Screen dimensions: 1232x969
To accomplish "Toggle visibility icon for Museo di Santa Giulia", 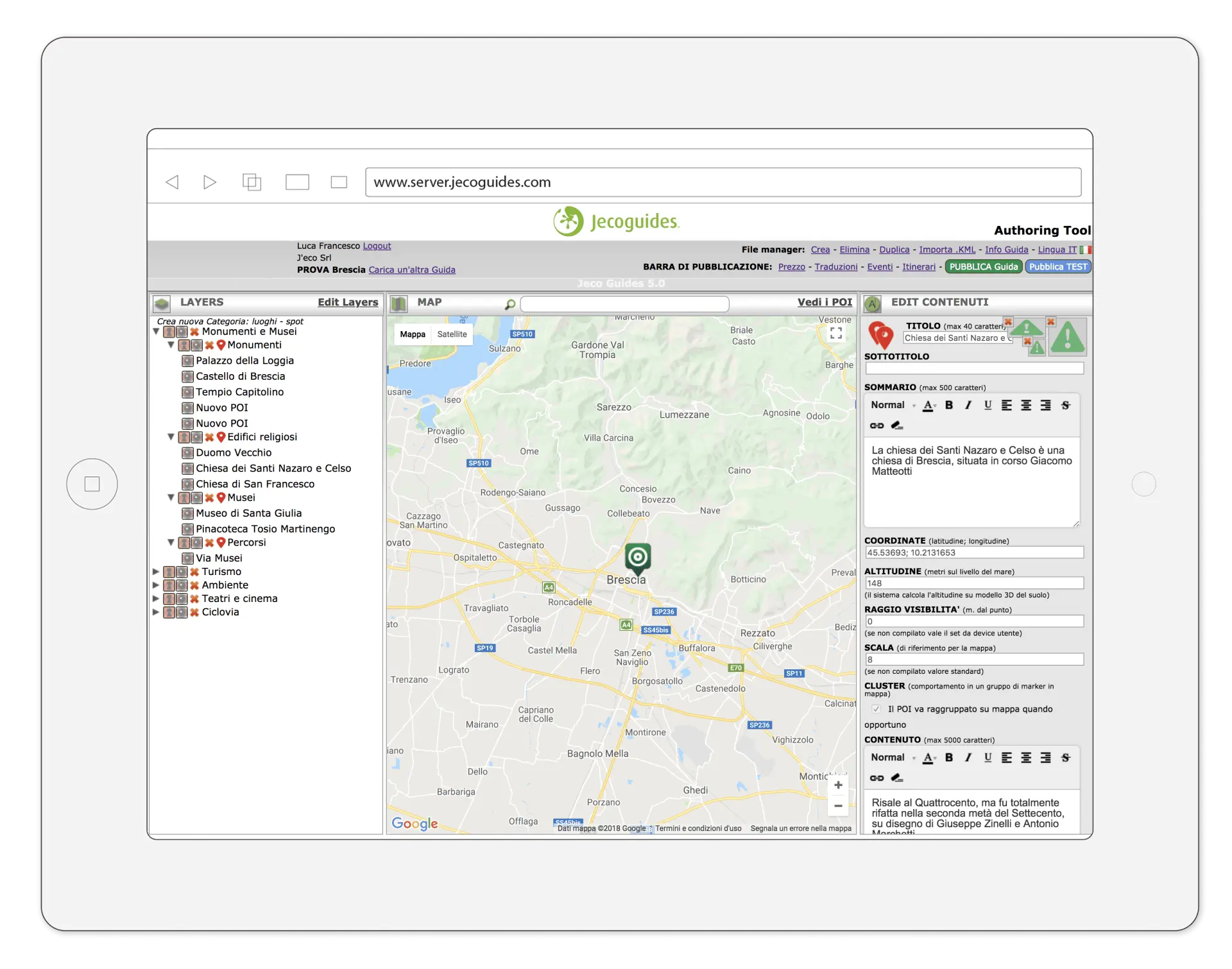I will click(x=187, y=513).
